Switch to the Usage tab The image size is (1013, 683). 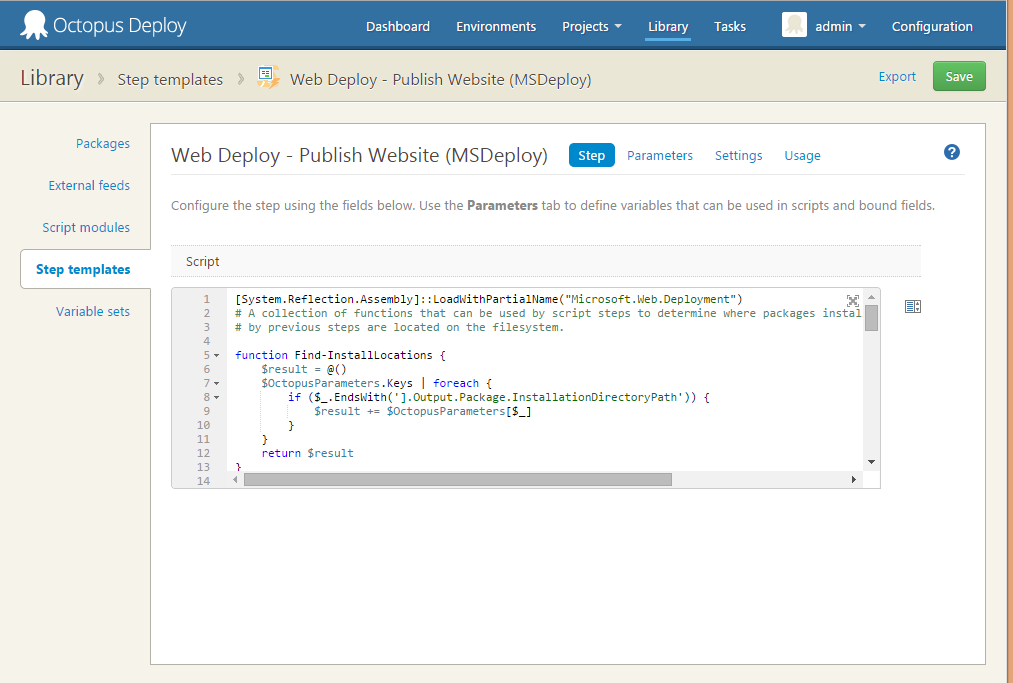(x=802, y=155)
